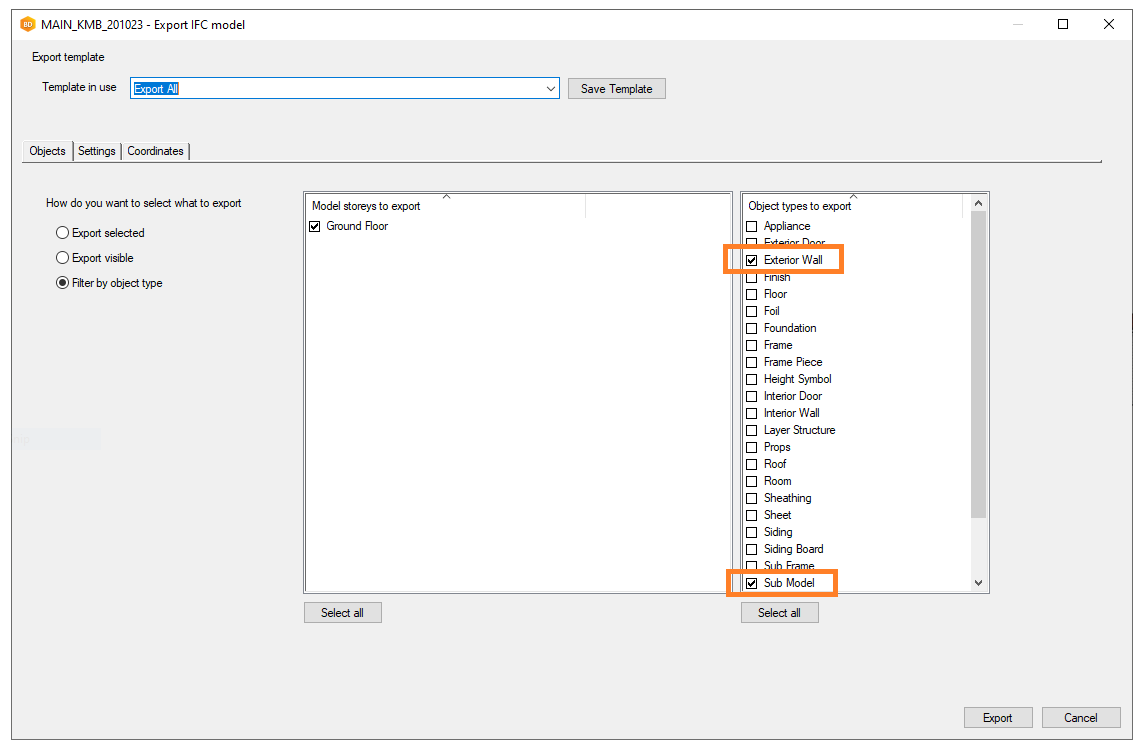Screen dimensions: 1140x745
Task: Click the app icon in title bar
Action: click(27, 24)
